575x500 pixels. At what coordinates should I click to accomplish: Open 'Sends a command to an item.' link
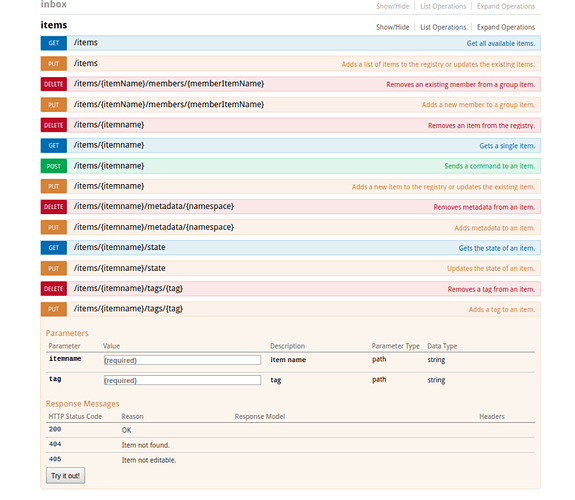490,166
